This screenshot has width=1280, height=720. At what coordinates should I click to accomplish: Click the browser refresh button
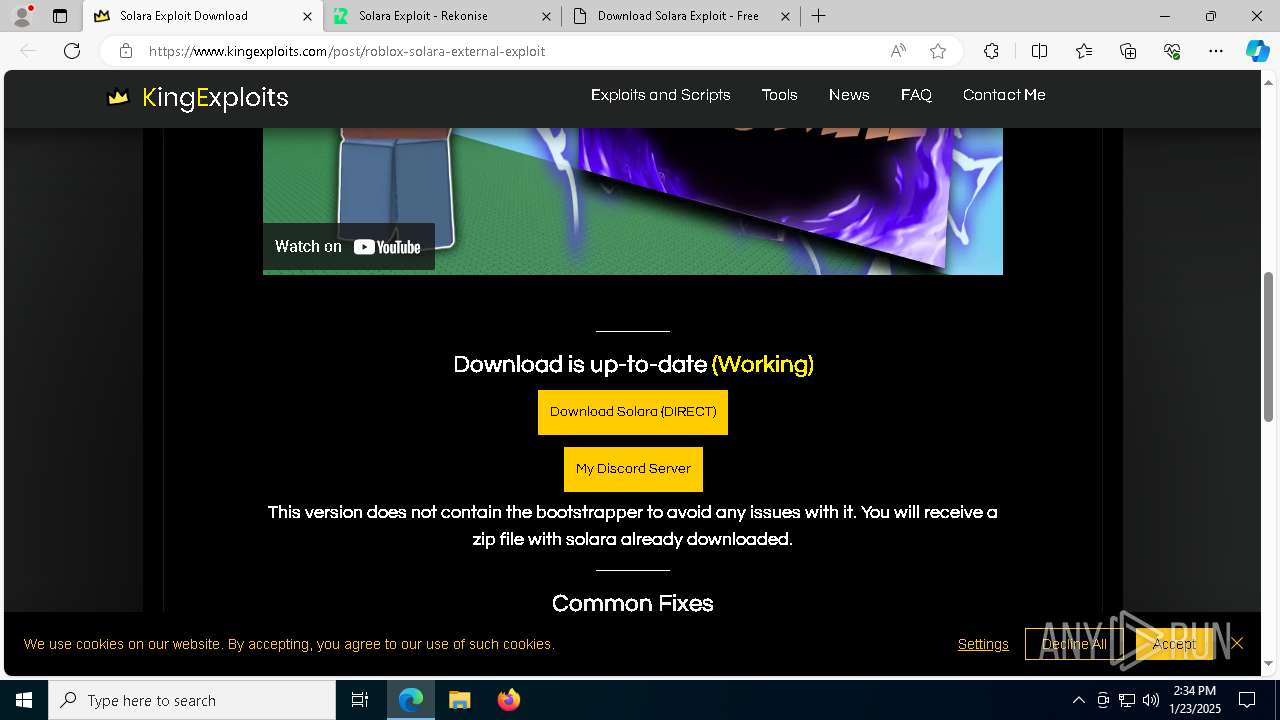[72, 51]
